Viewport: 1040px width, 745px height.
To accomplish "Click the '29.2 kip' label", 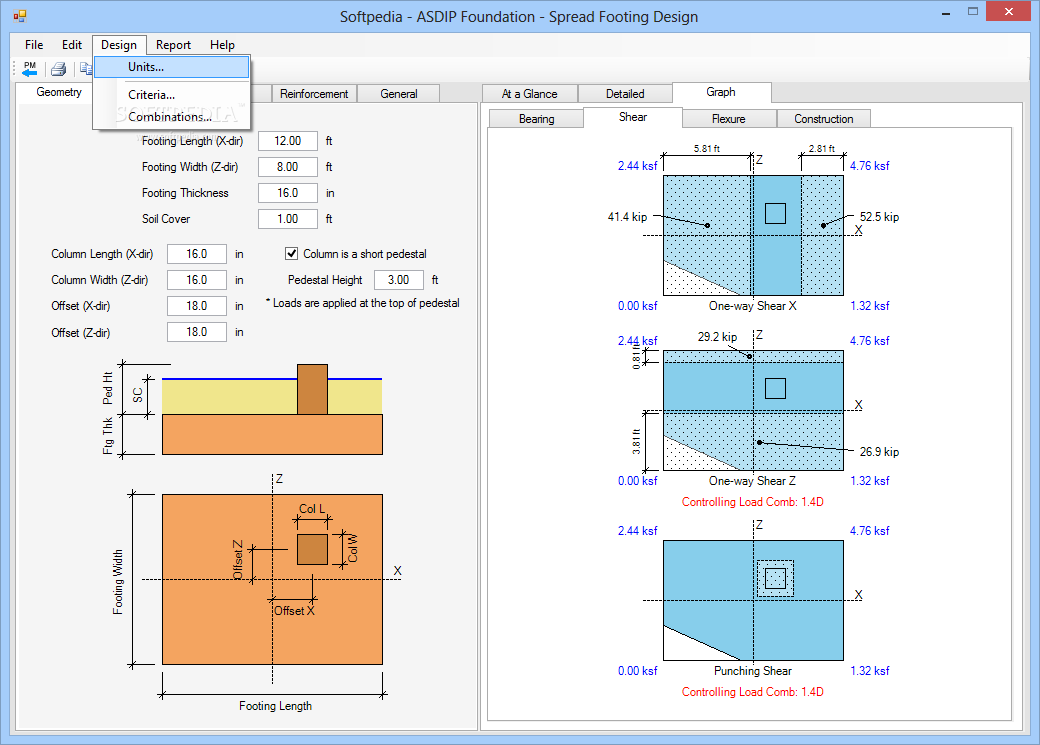I will 717,337.
